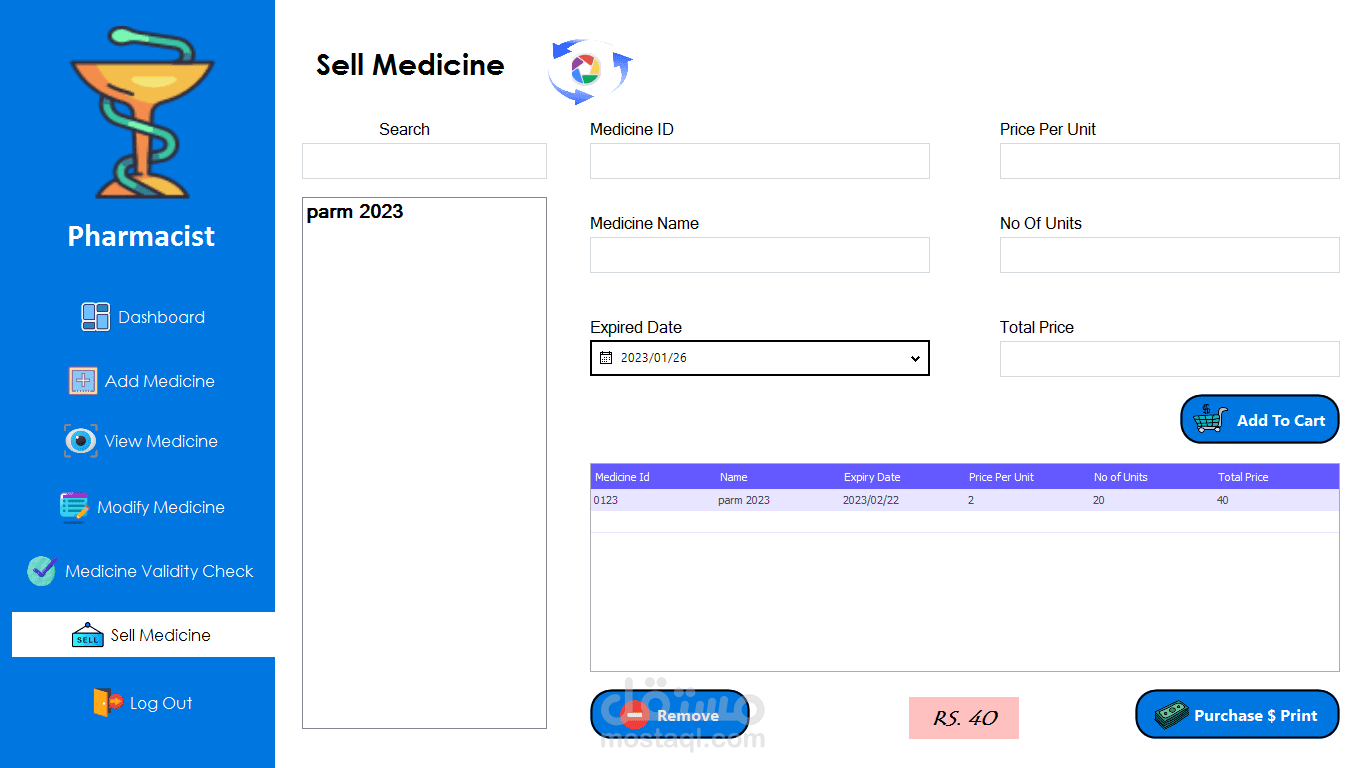Click the Modify Medicine pencil icon

coord(74,507)
